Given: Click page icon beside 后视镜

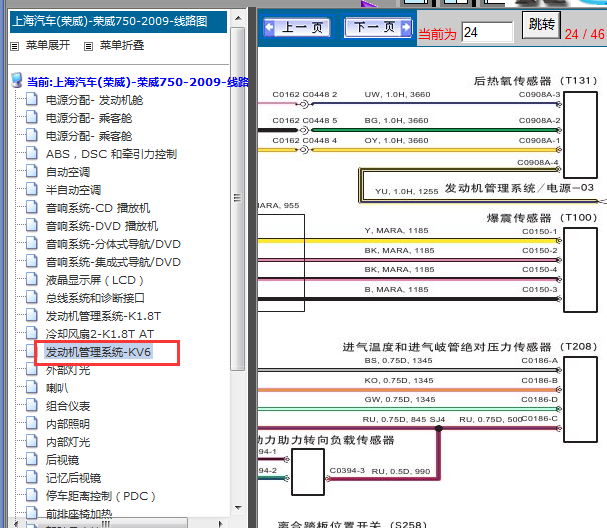Looking at the screenshot, I should coord(32,459).
